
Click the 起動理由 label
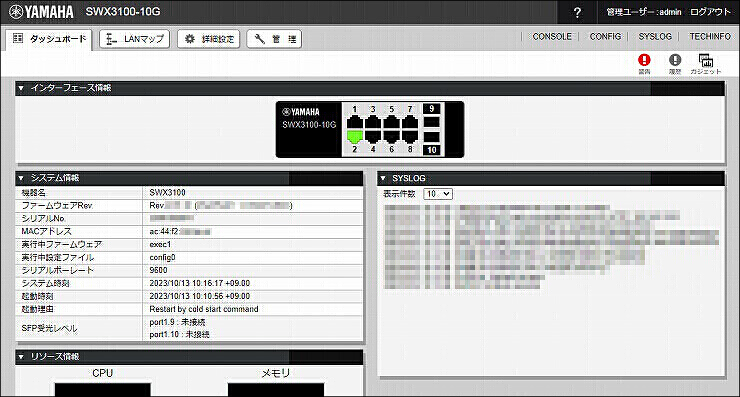tap(37, 309)
